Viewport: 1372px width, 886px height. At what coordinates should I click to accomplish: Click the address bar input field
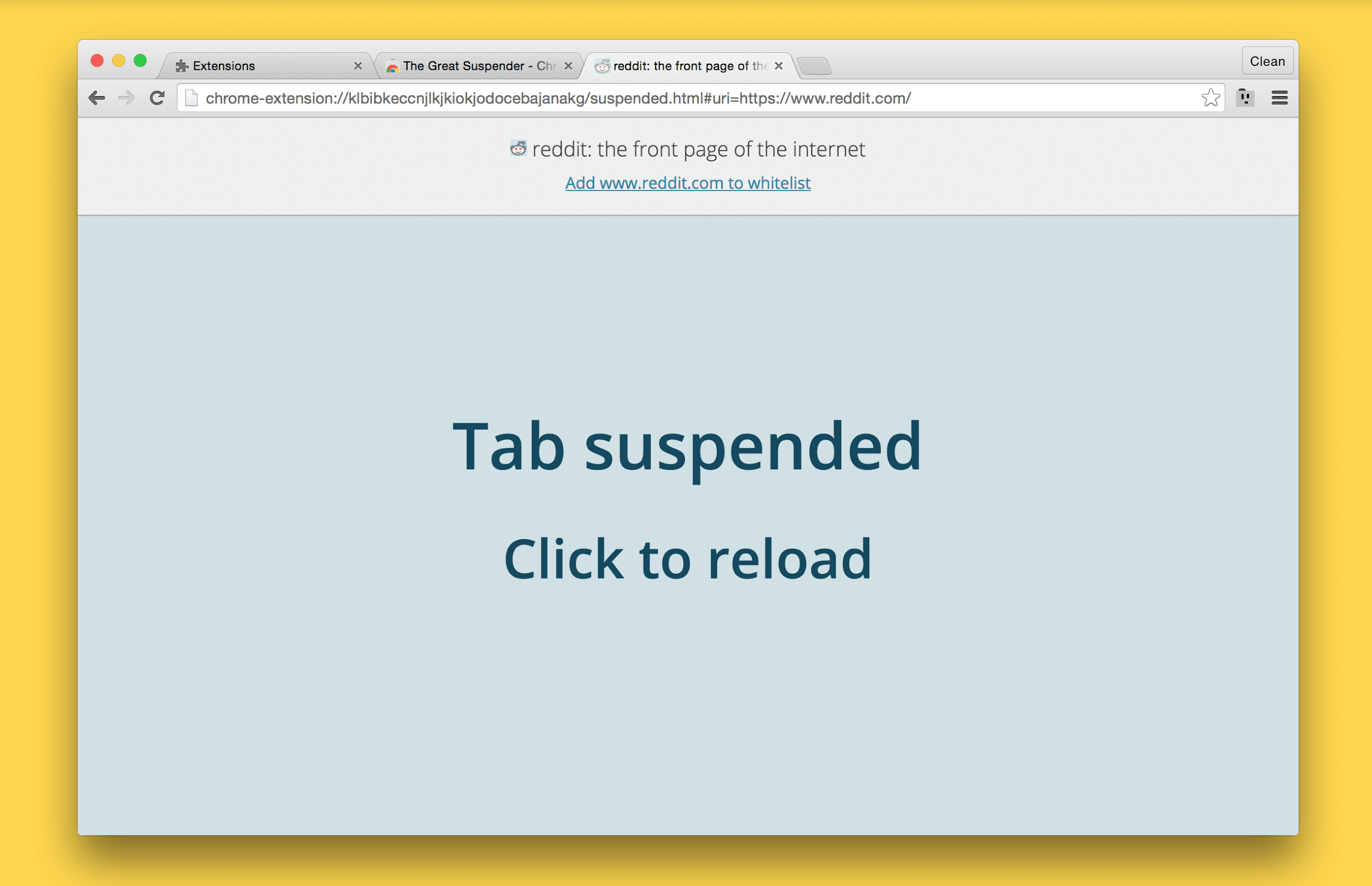pos(685,98)
